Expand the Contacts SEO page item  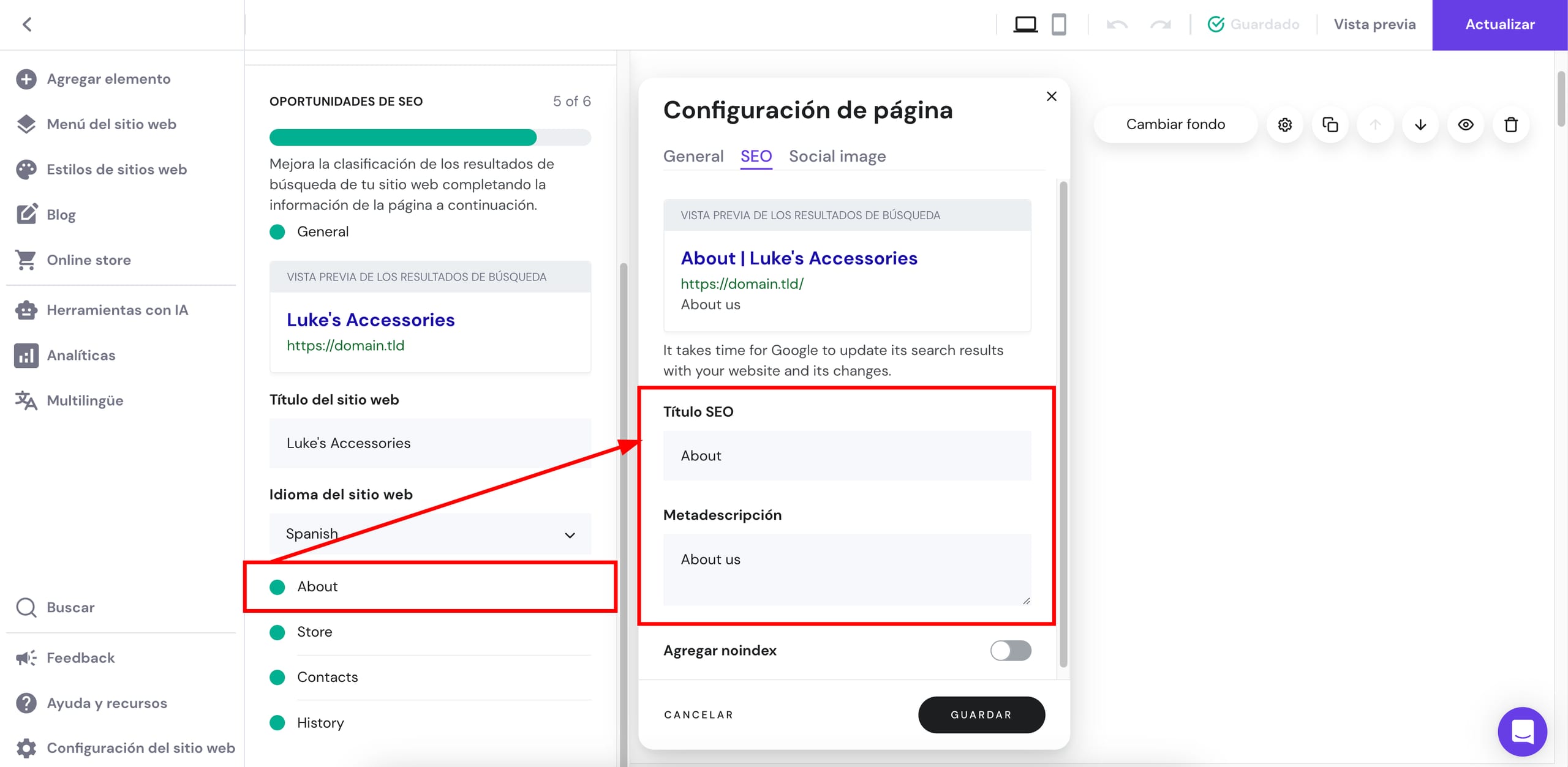[327, 677]
